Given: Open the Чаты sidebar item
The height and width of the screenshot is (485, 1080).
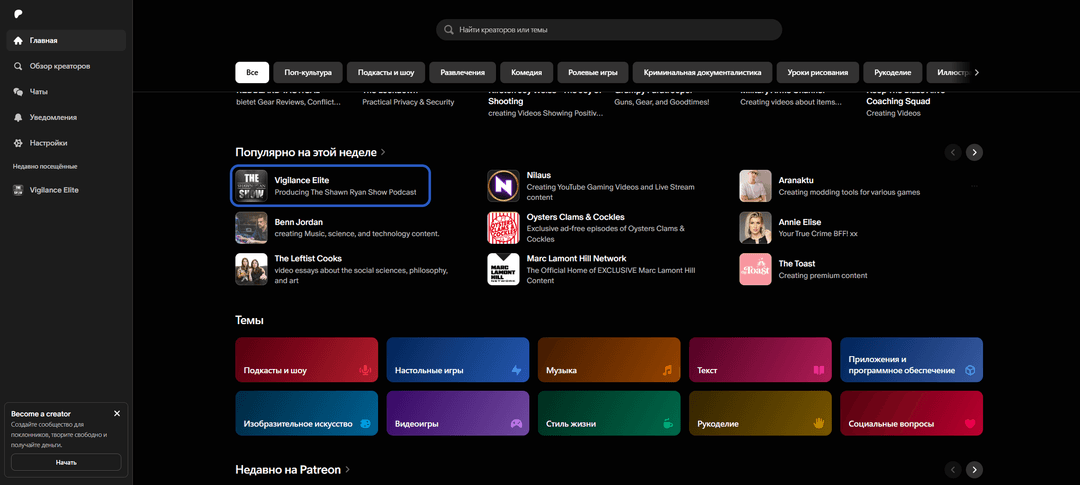Looking at the screenshot, I should [x=66, y=92].
